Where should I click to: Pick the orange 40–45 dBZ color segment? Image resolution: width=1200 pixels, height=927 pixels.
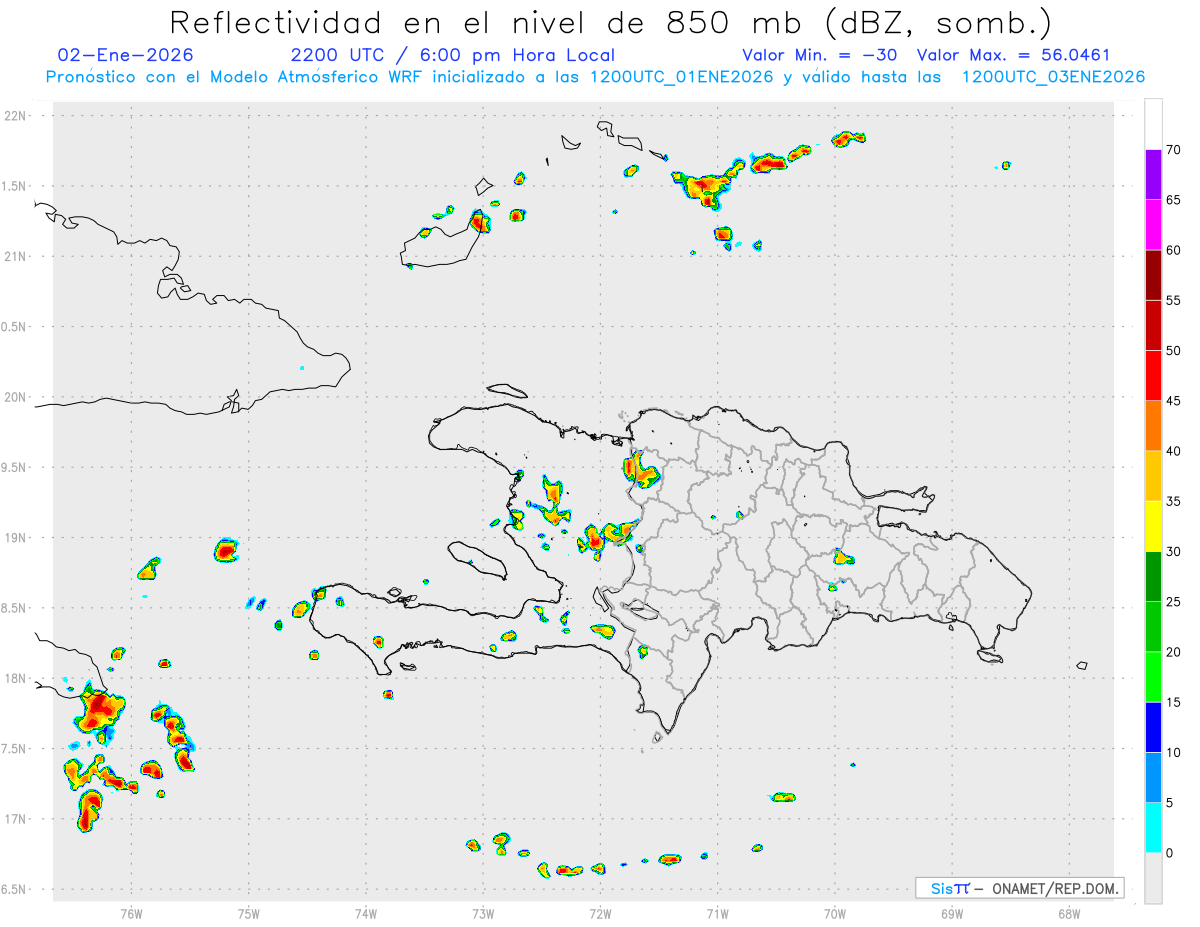(x=1153, y=426)
